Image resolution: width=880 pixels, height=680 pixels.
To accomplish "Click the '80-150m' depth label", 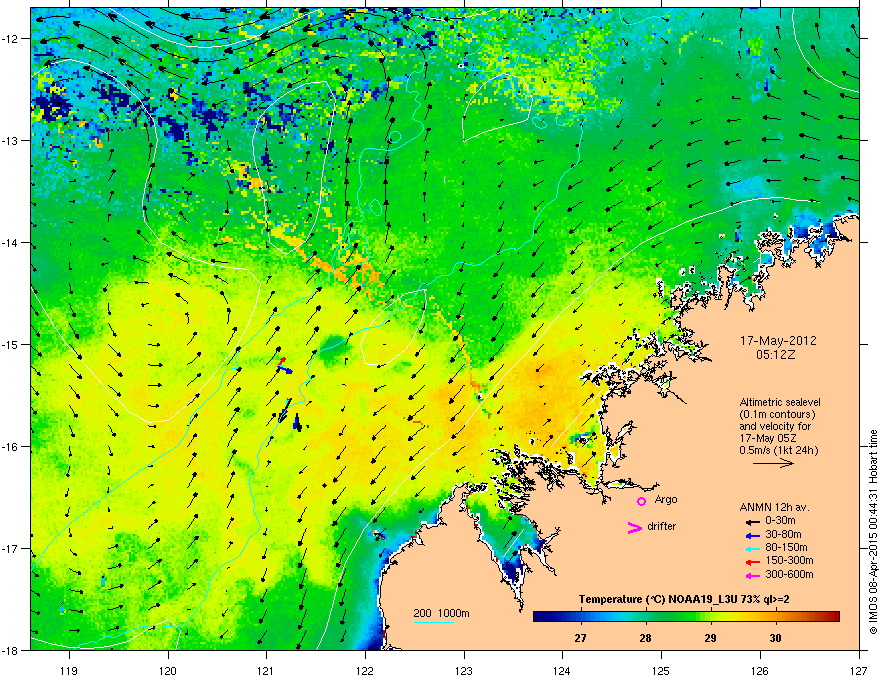I will click(x=786, y=548).
